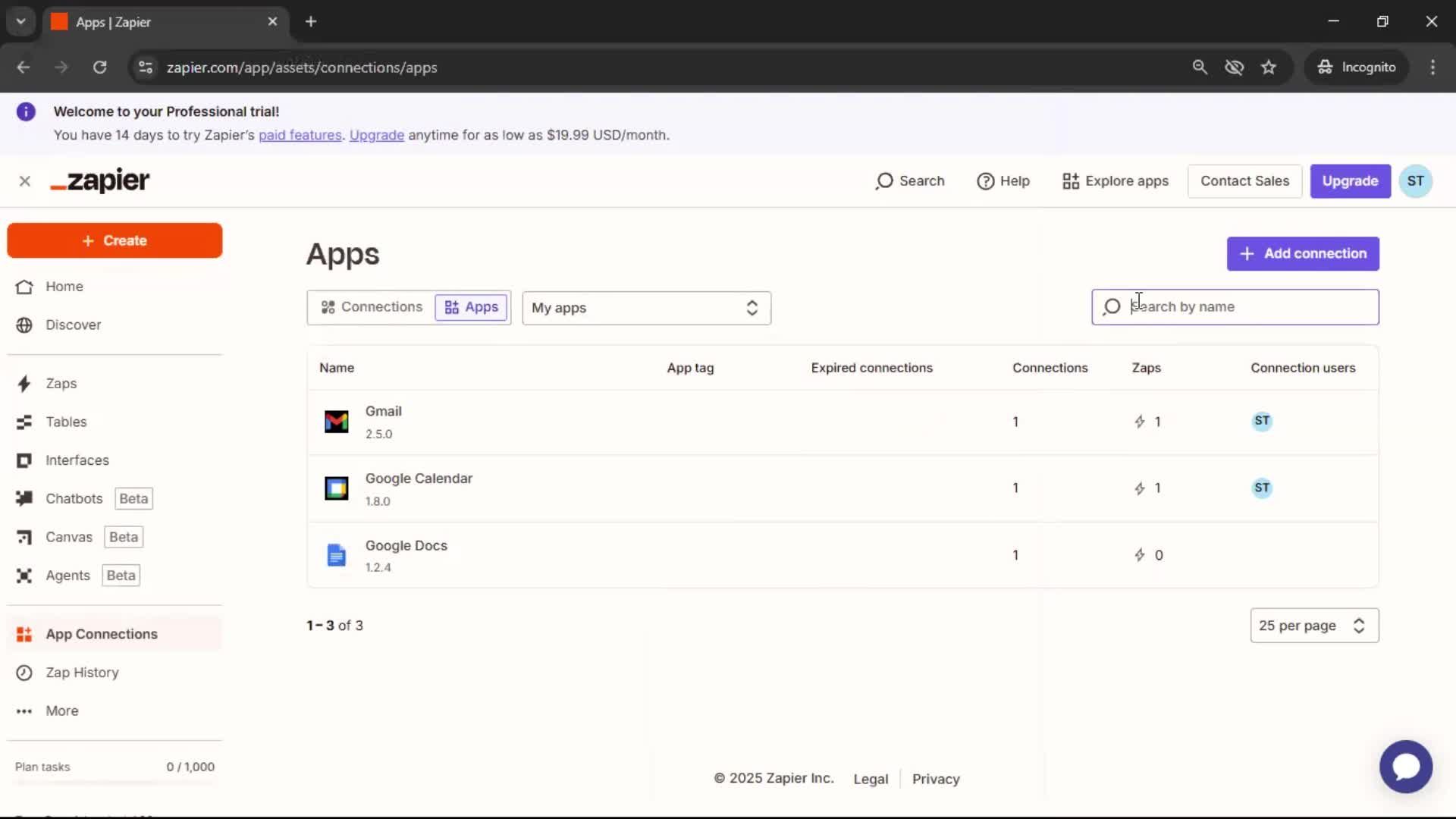Image resolution: width=1456 pixels, height=819 pixels.
Task: Click the Plan tasks usage bar
Action: click(115, 782)
